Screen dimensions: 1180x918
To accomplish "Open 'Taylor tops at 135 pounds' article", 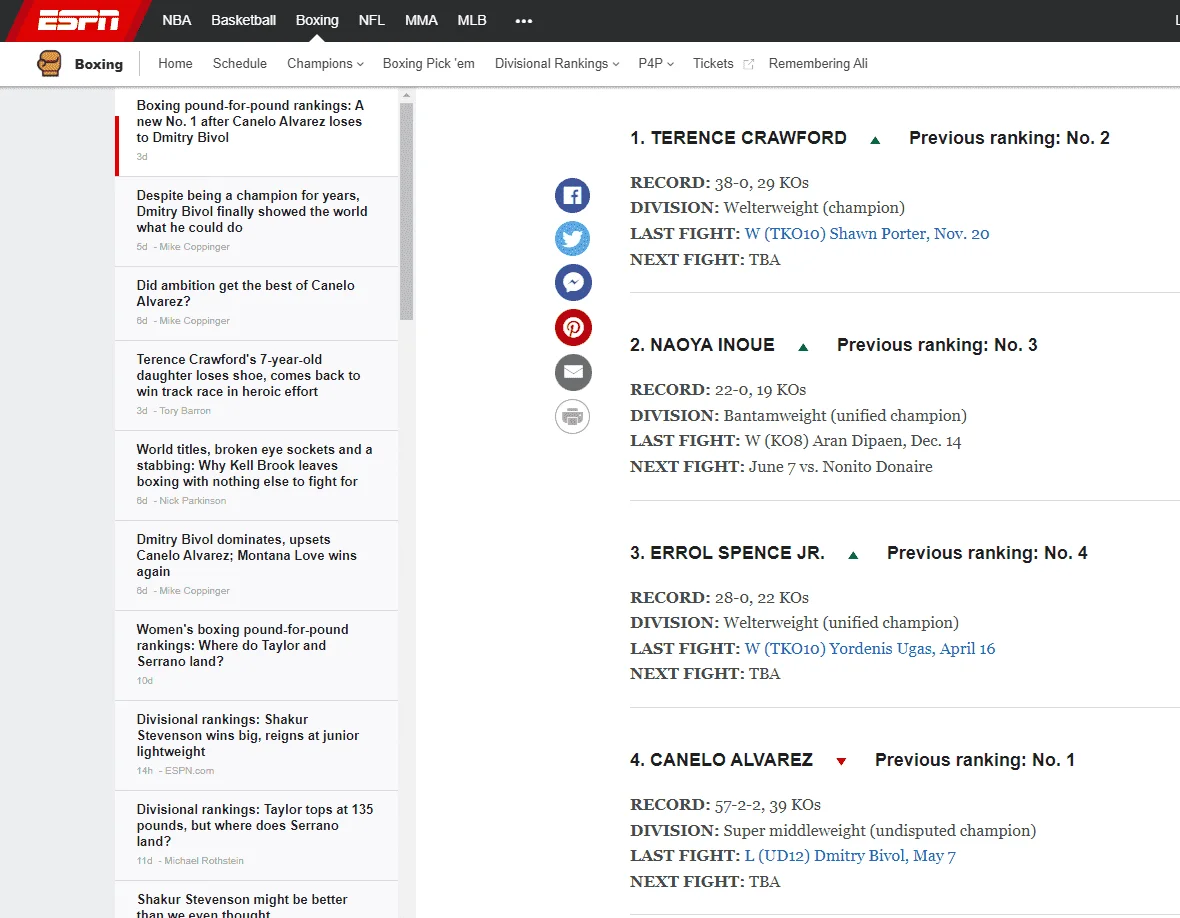I will [255, 825].
